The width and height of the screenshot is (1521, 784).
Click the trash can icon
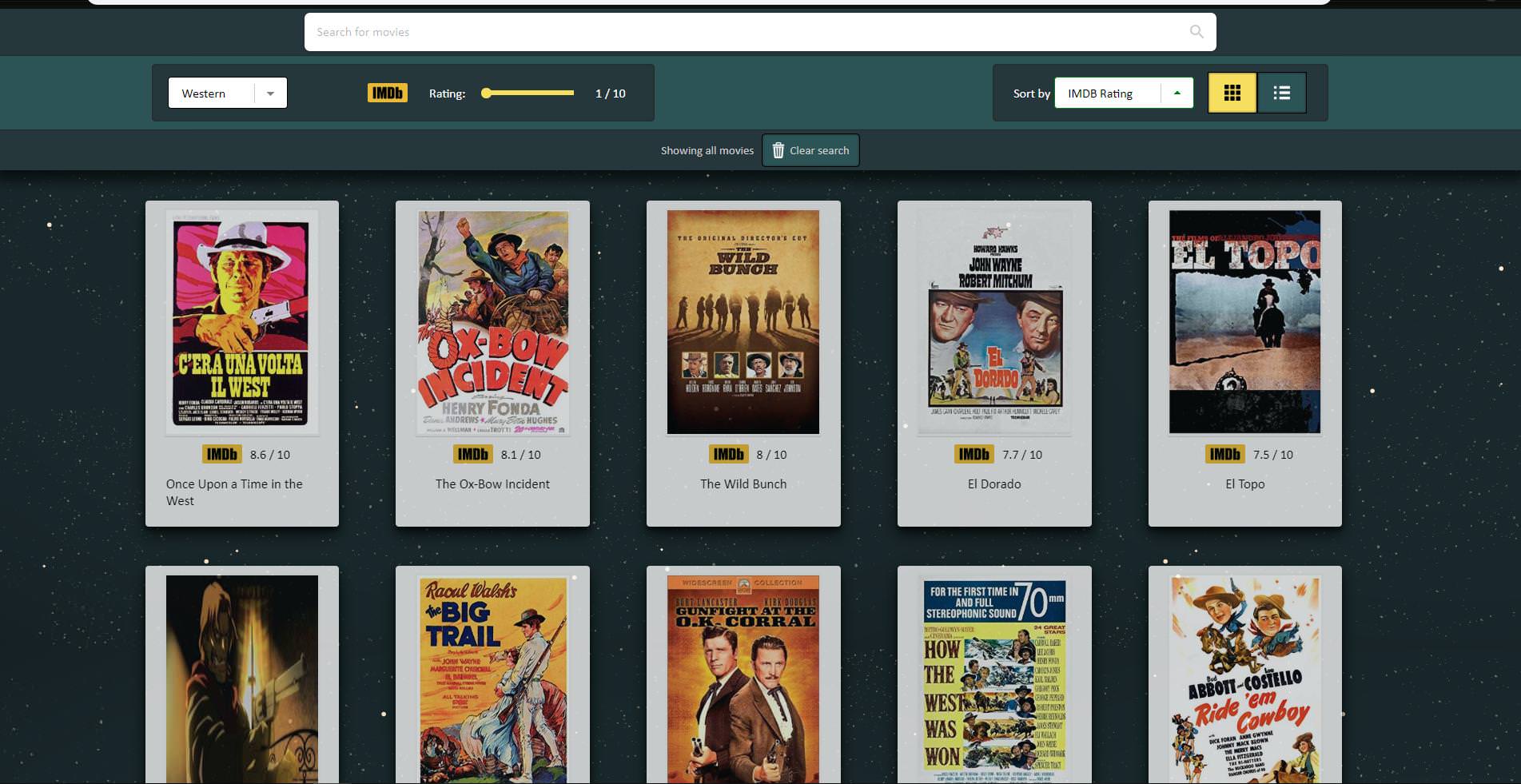[778, 150]
